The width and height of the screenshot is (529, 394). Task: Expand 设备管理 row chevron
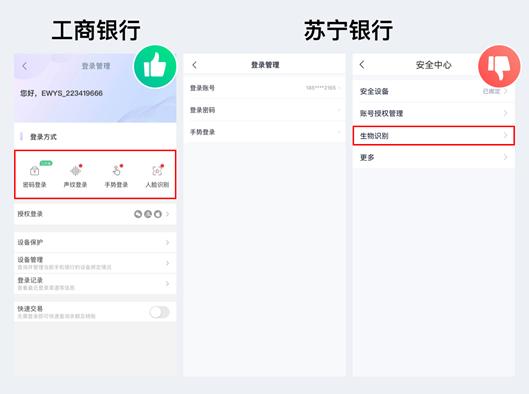[x=168, y=263]
